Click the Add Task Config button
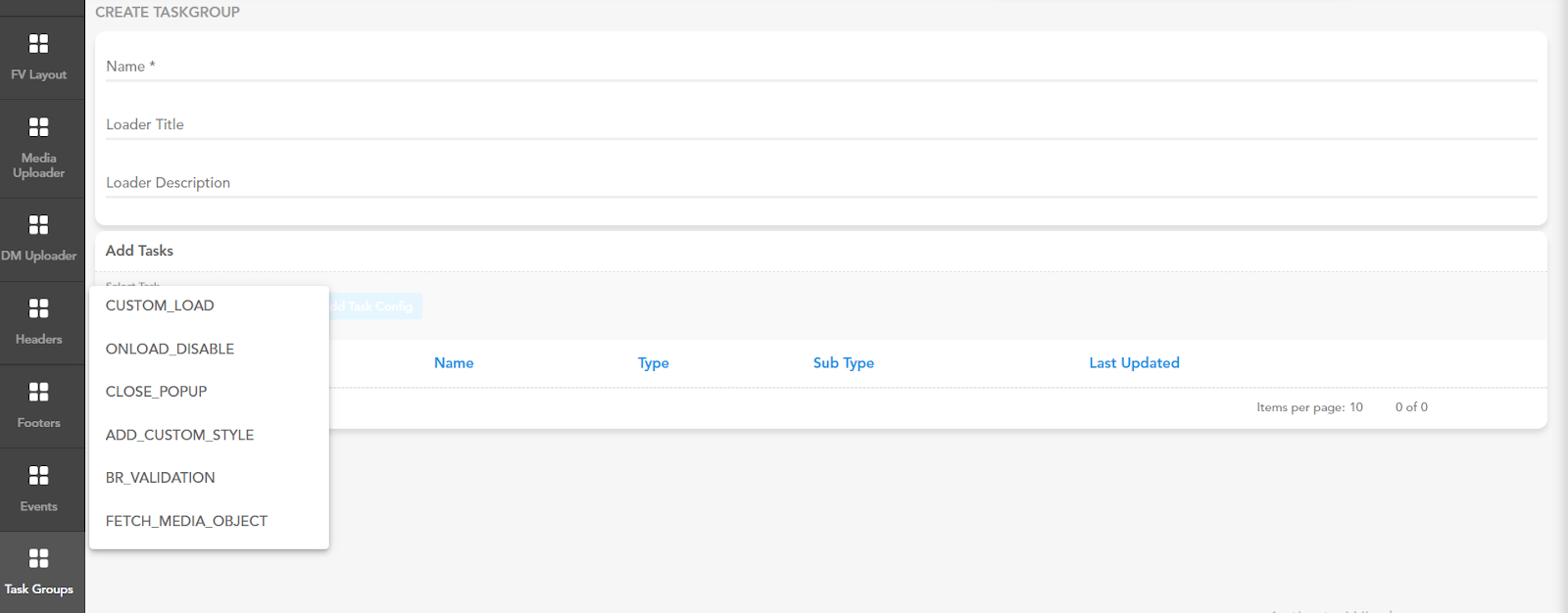This screenshot has height=613, width=1568. [374, 306]
